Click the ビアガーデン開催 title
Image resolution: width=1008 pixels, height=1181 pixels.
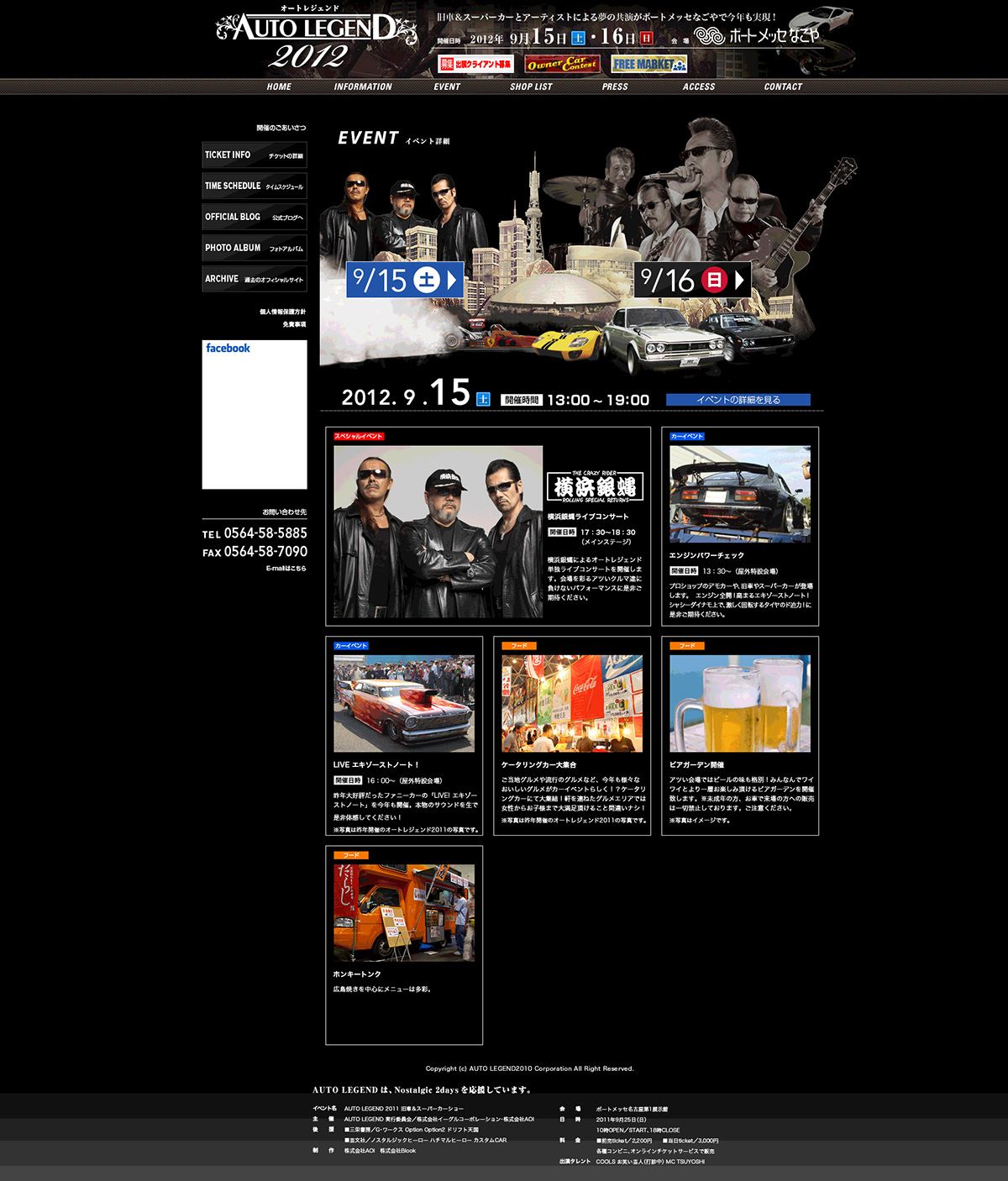[x=696, y=765]
